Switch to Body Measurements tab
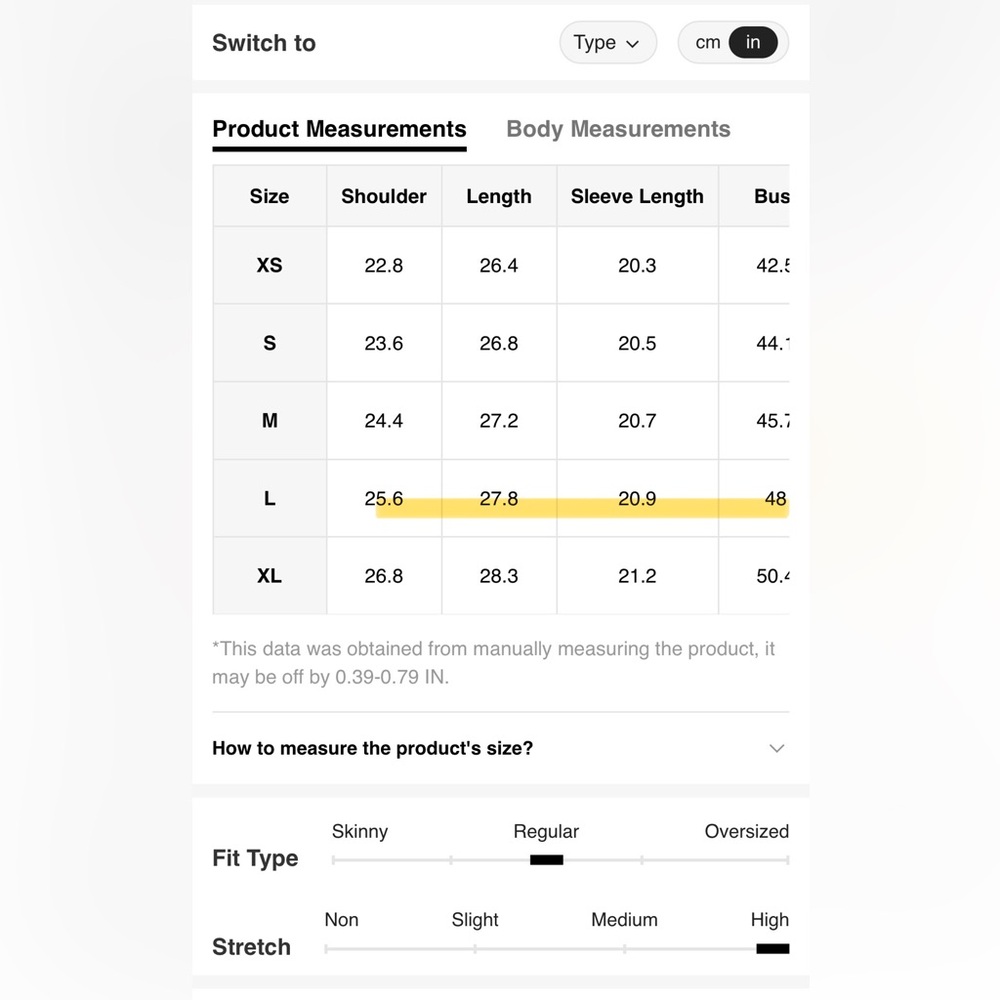Viewport: 1000px width, 1000px height. coord(618,129)
